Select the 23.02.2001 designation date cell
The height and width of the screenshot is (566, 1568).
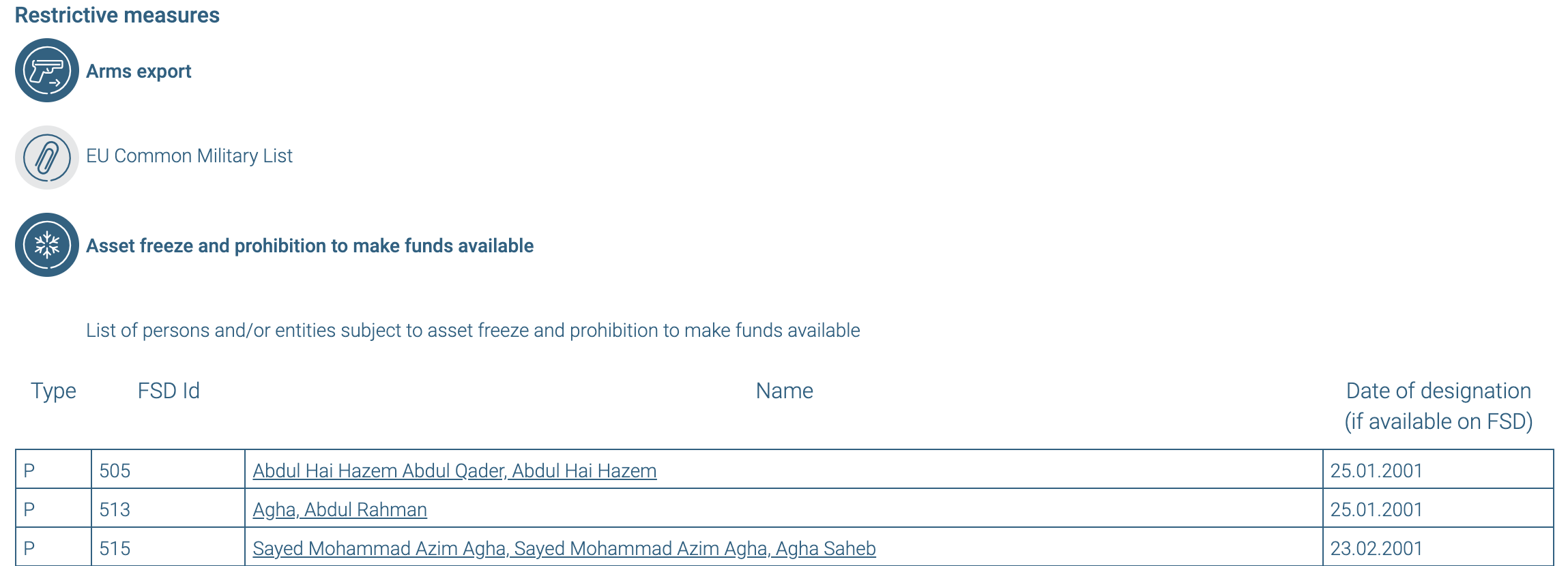1438,547
